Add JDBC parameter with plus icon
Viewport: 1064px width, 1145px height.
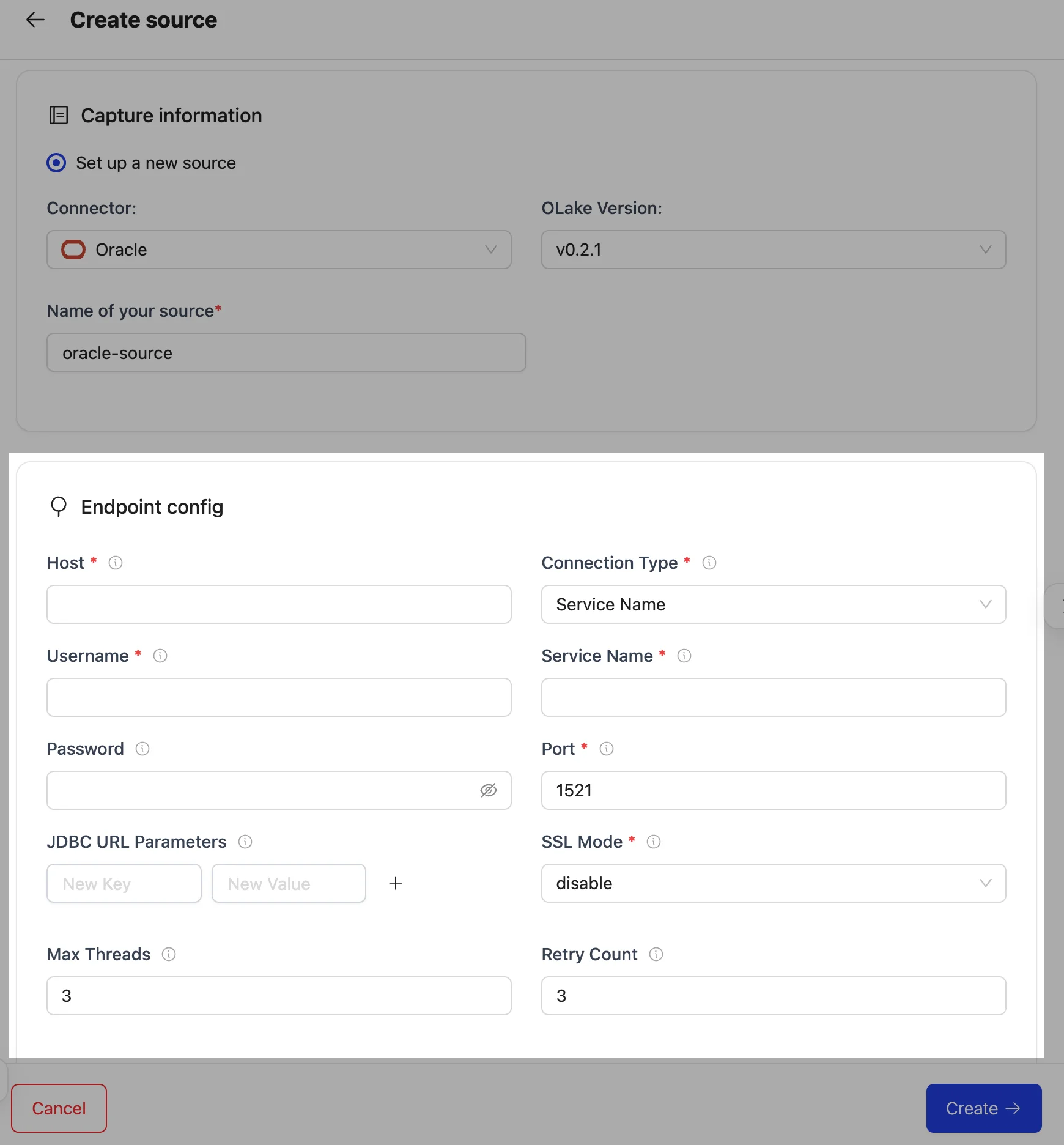(x=396, y=883)
